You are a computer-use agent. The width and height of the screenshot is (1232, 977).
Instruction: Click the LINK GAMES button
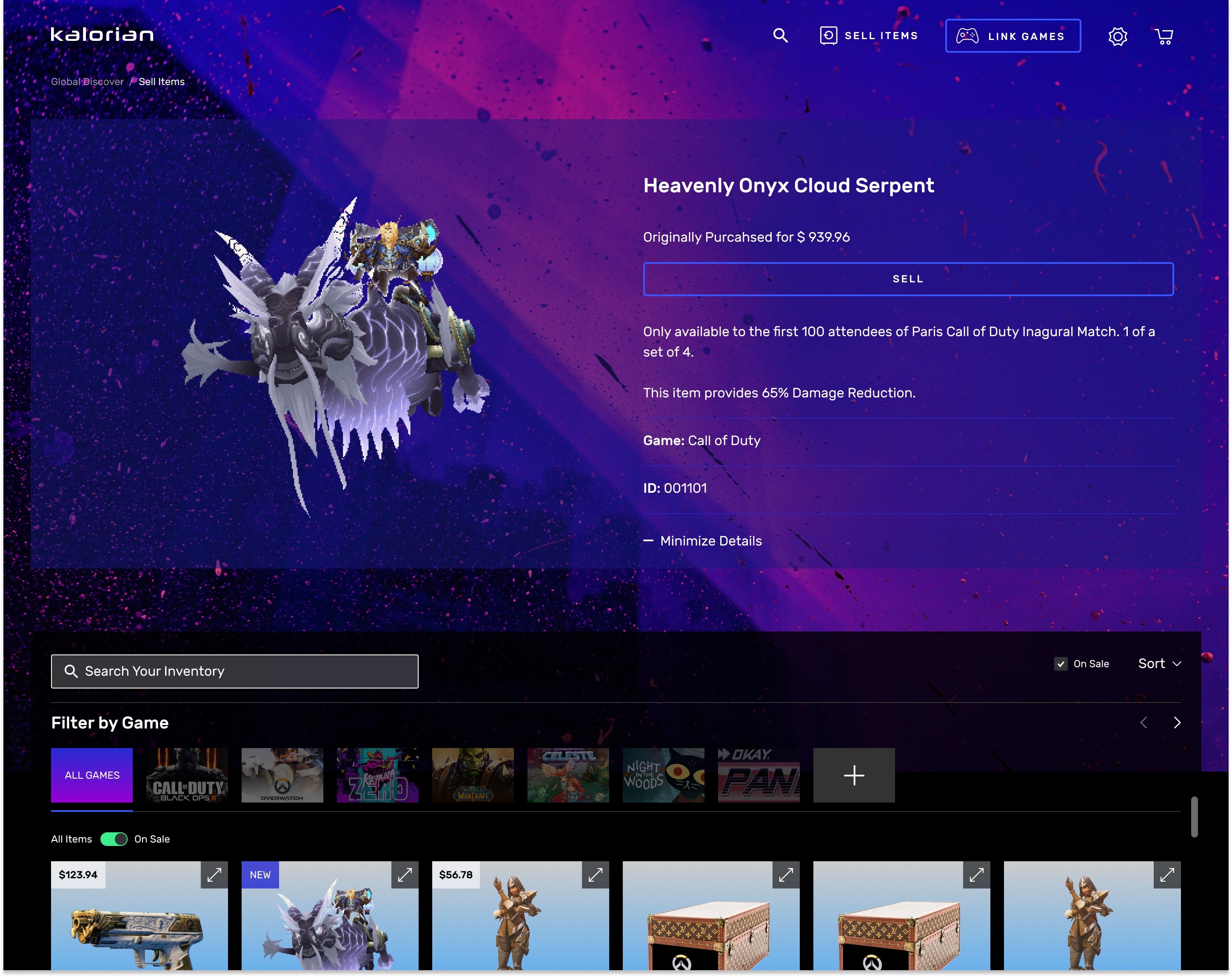(x=1013, y=35)
